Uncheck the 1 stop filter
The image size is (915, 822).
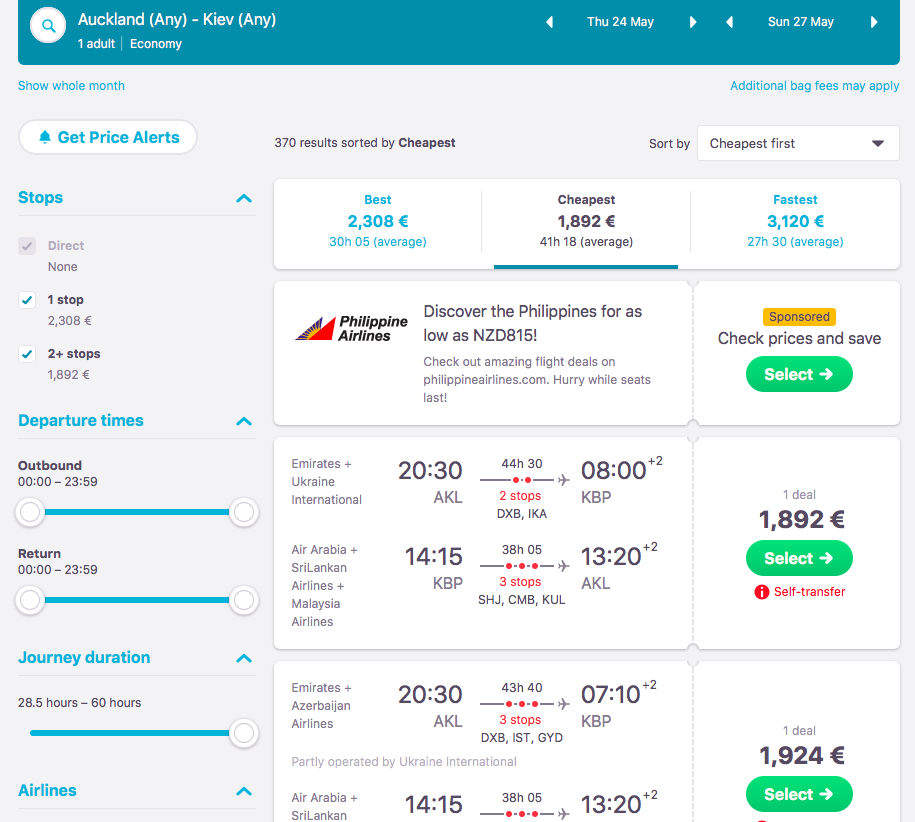pyautogui.click(x=28, y=300)
